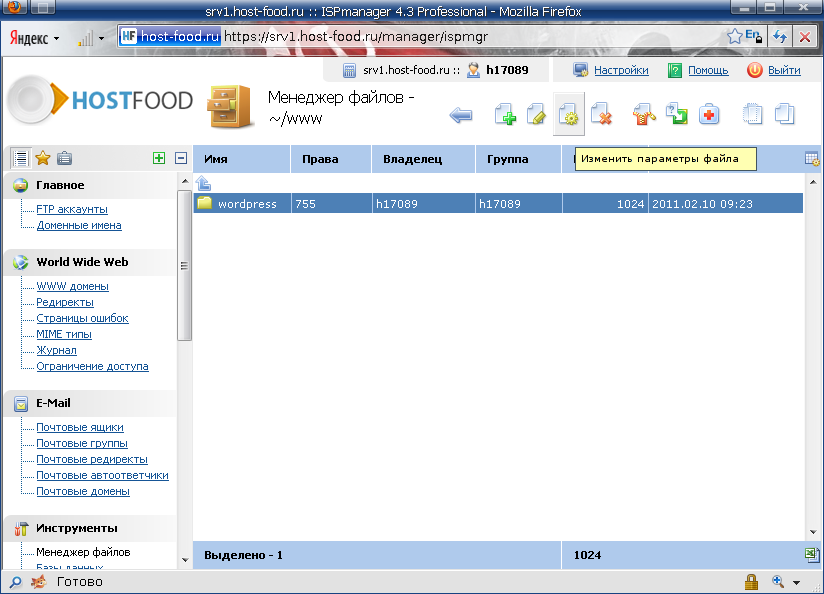The height and width of the screenshot is (594, 824).
Task: Click the first-aid kit toolbar icon
Action: [x=709, y=116]
